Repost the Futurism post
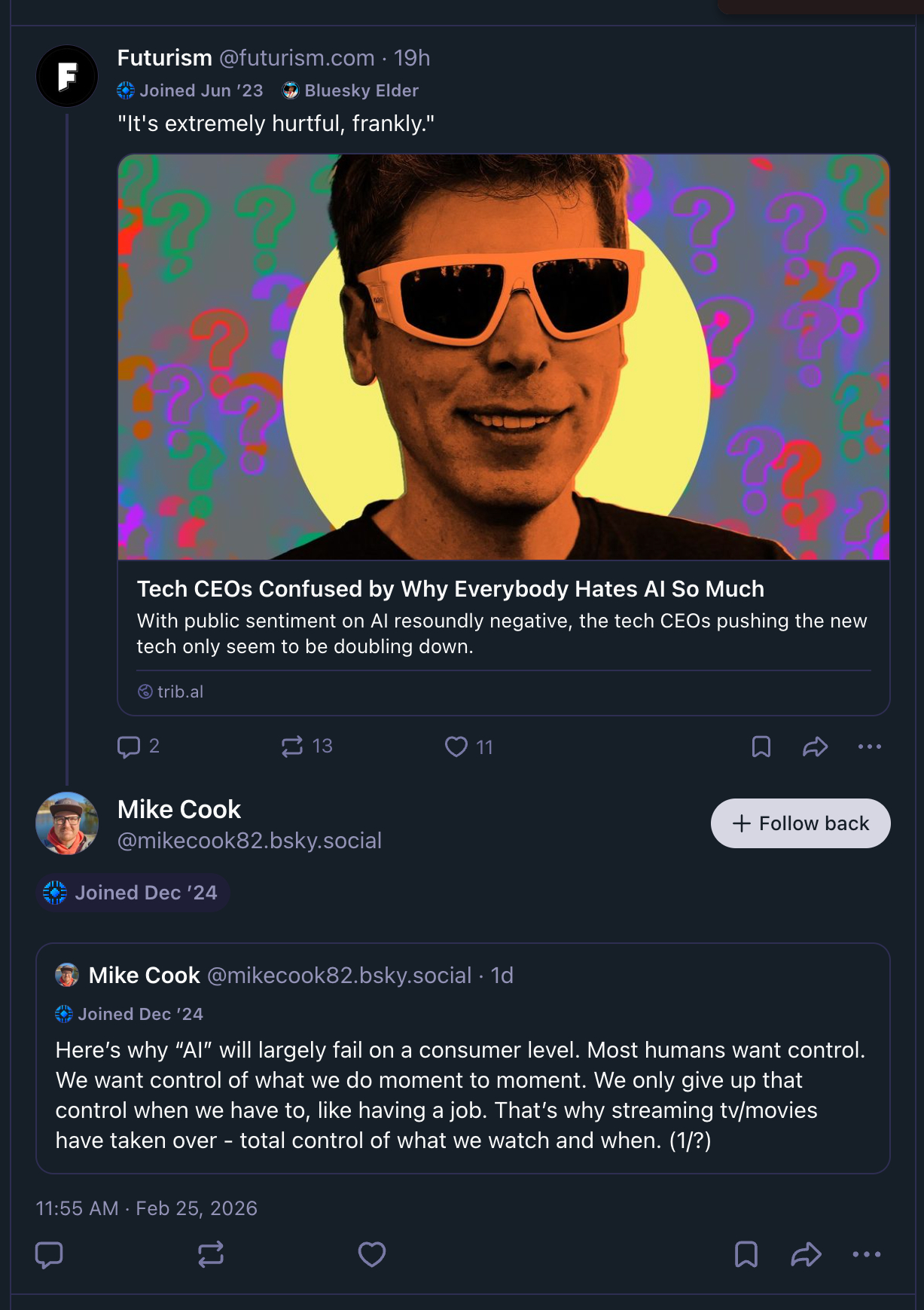Screen dimensions: 924x1310 292,747
